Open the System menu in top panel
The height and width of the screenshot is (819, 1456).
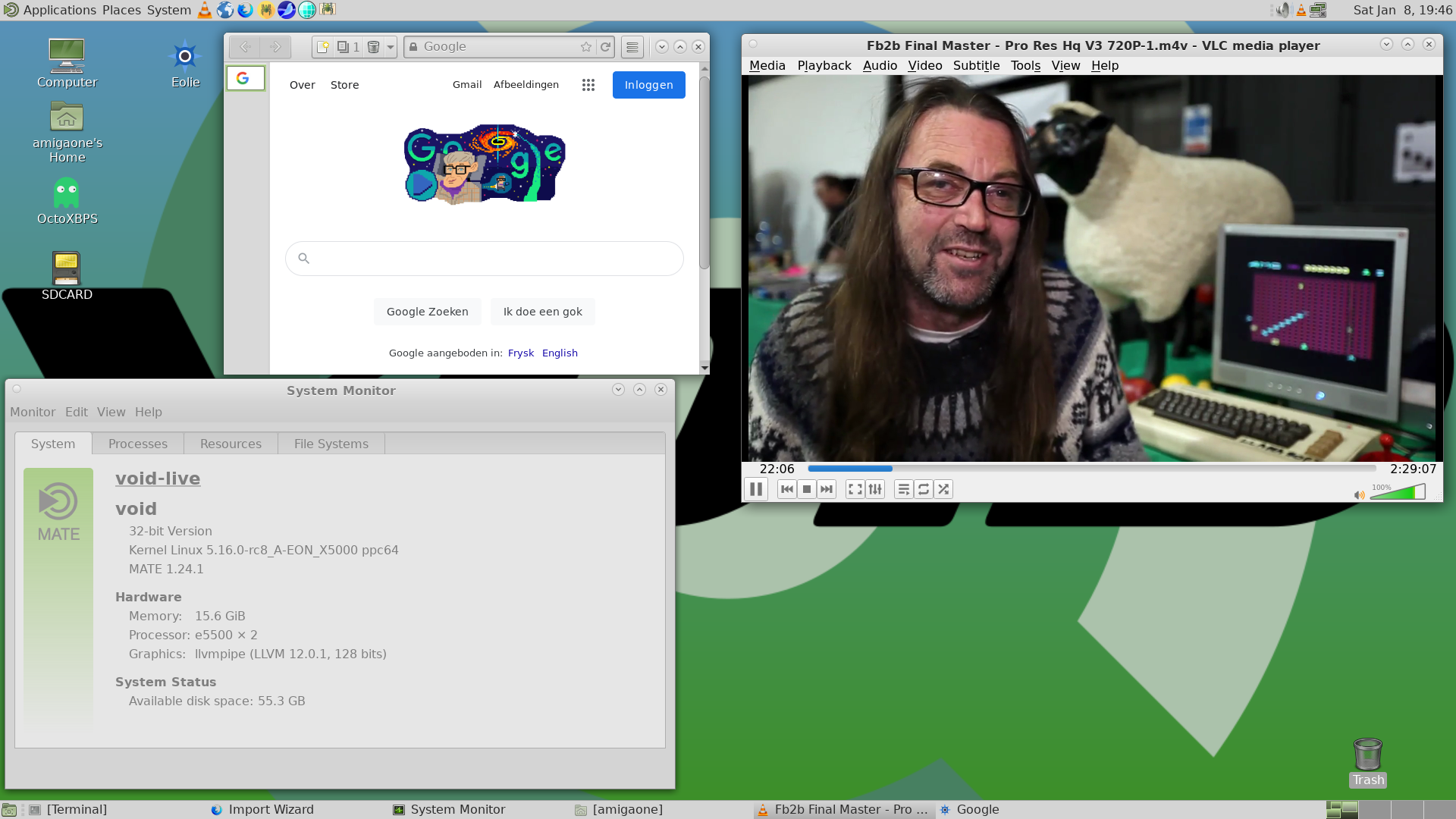click(x=169, y=10)
